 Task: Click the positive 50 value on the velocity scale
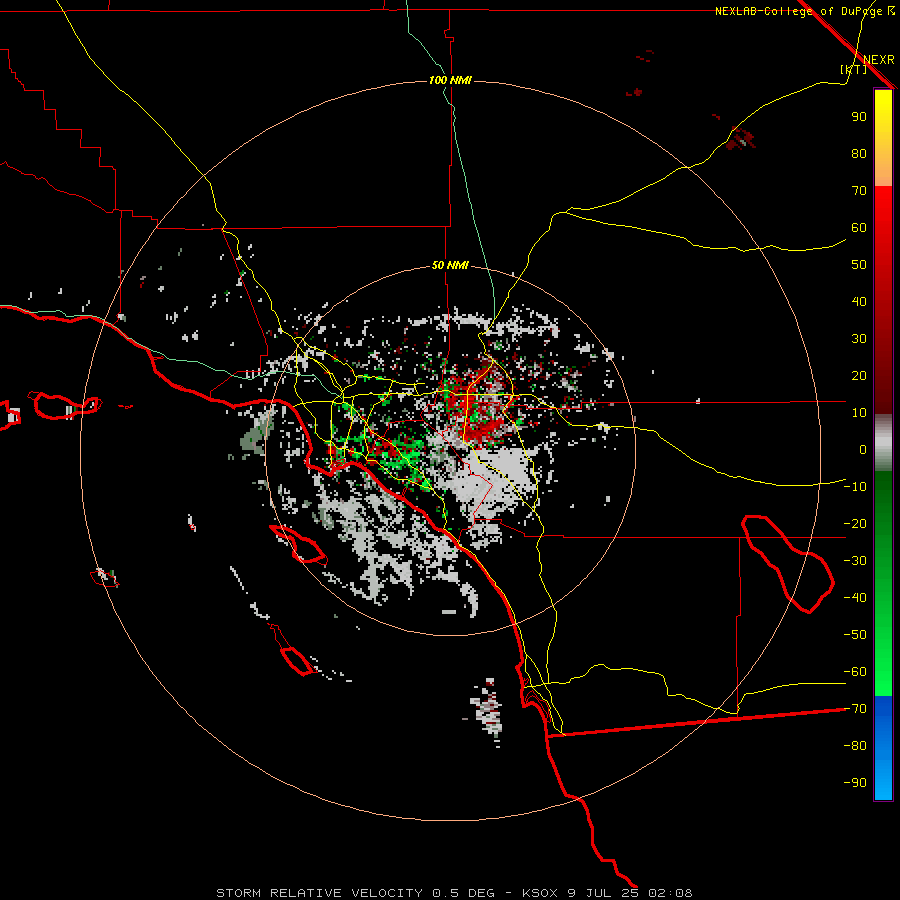coord(859,265)
